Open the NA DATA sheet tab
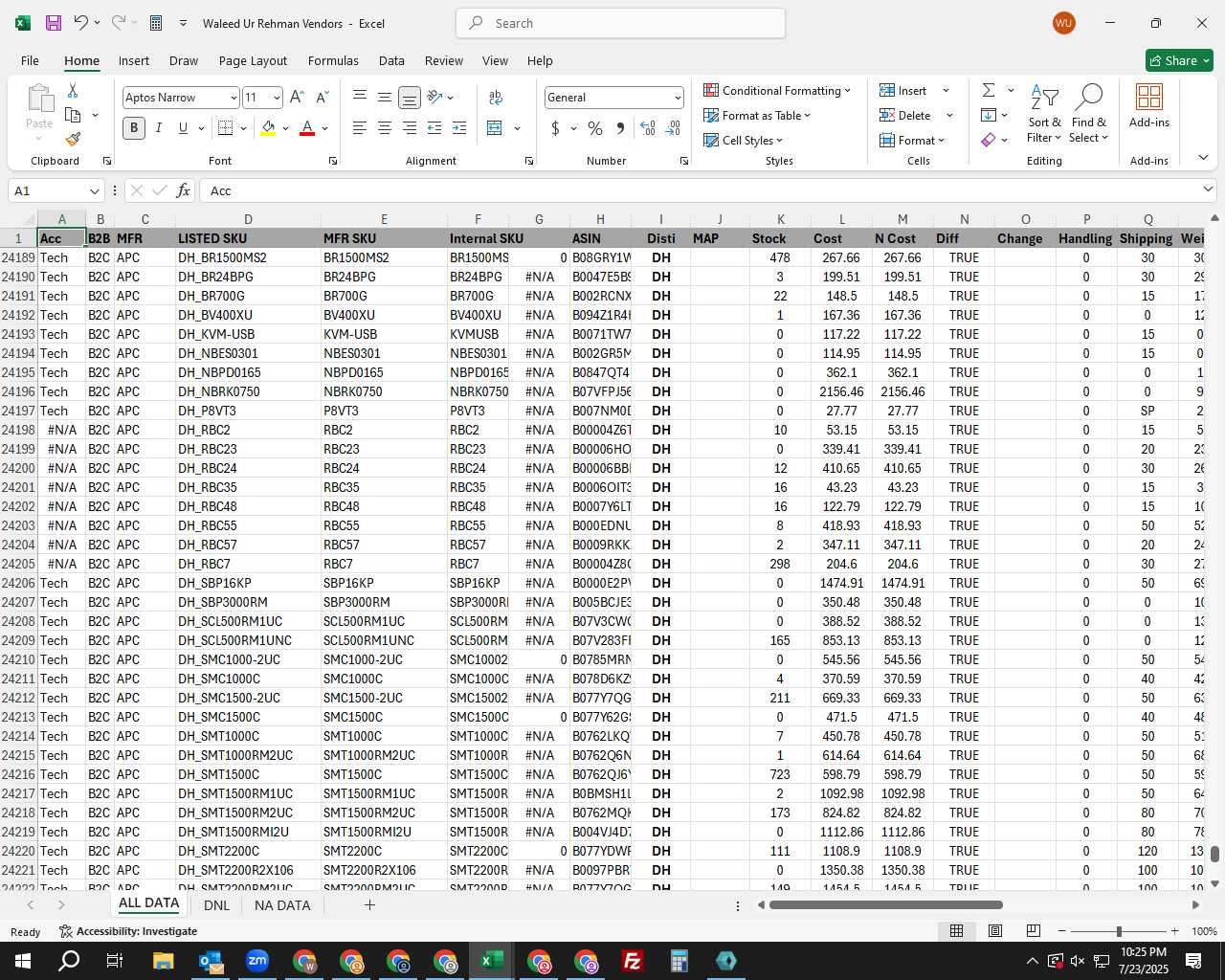The width and height of the screenshot is (1225, 980). pos(282,905)
